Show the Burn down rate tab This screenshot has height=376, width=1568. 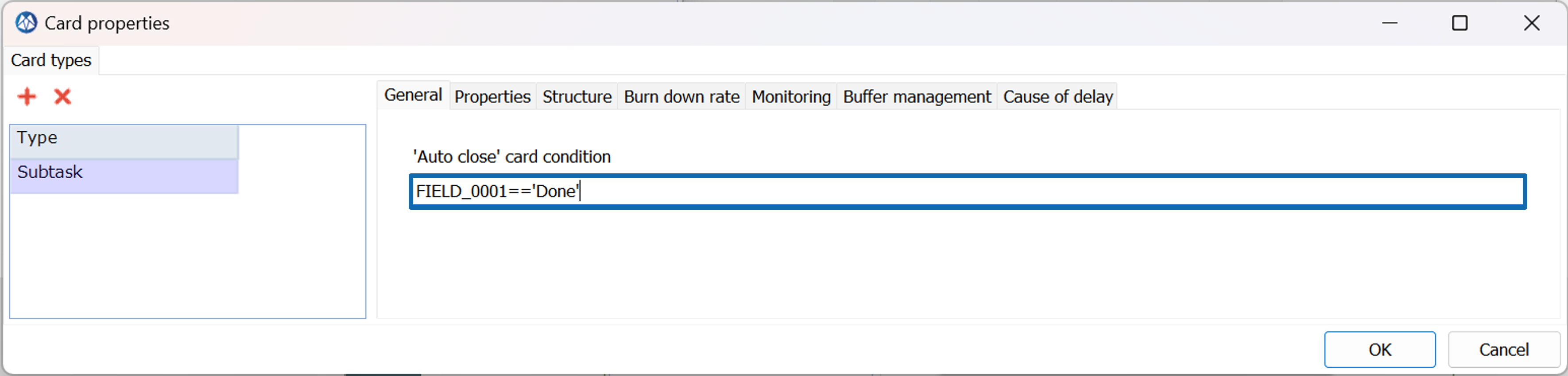click(x=681, y=96)
